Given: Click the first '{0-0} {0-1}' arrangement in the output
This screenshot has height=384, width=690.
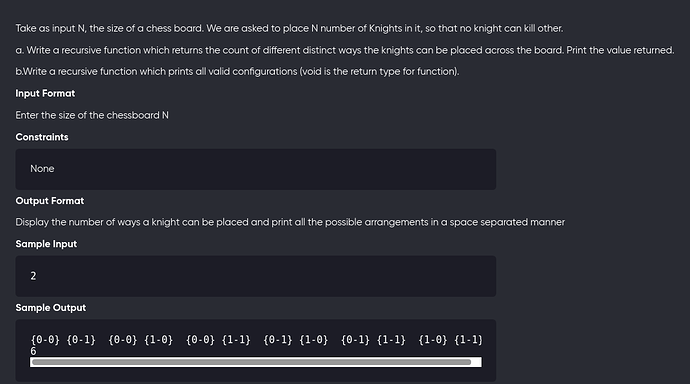Looking at the screenshot, I should [63, 340].
